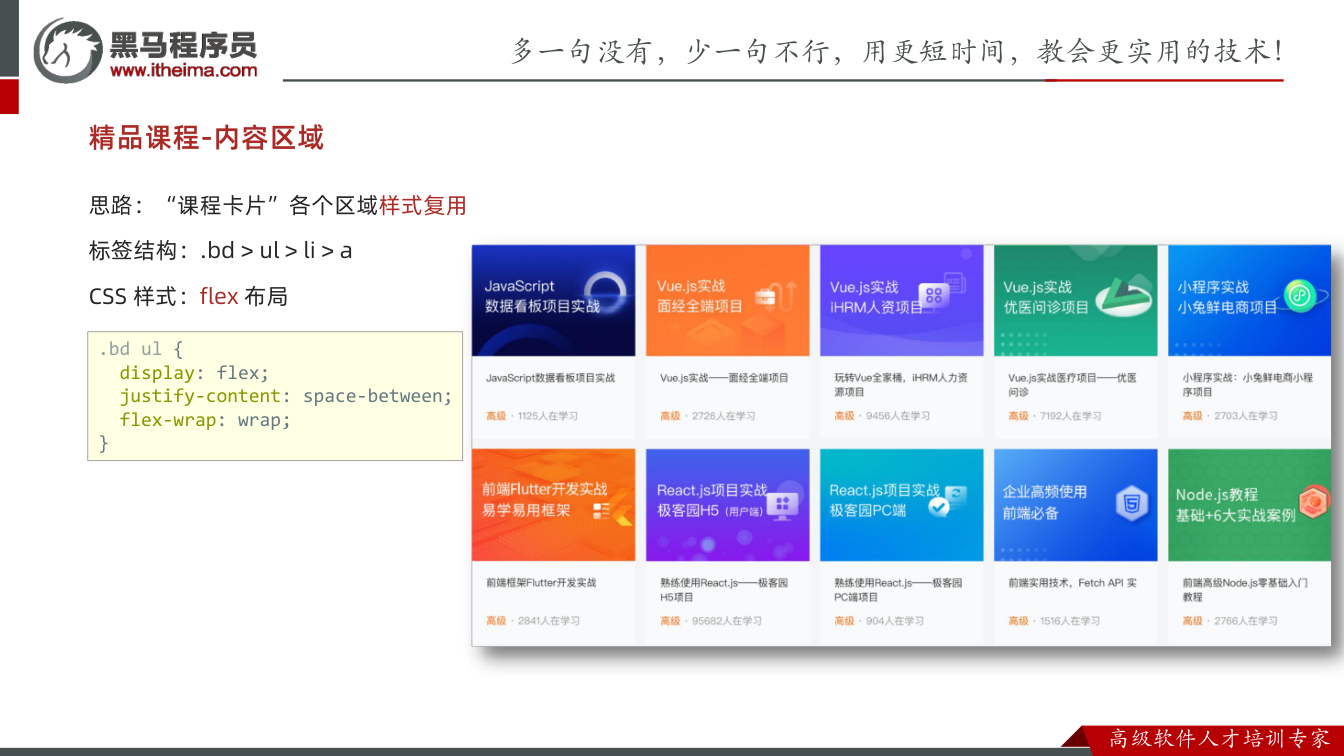Click the monitor icon on 极客园H5 card
1344x756 pixels.
click(x=782, y=505)
